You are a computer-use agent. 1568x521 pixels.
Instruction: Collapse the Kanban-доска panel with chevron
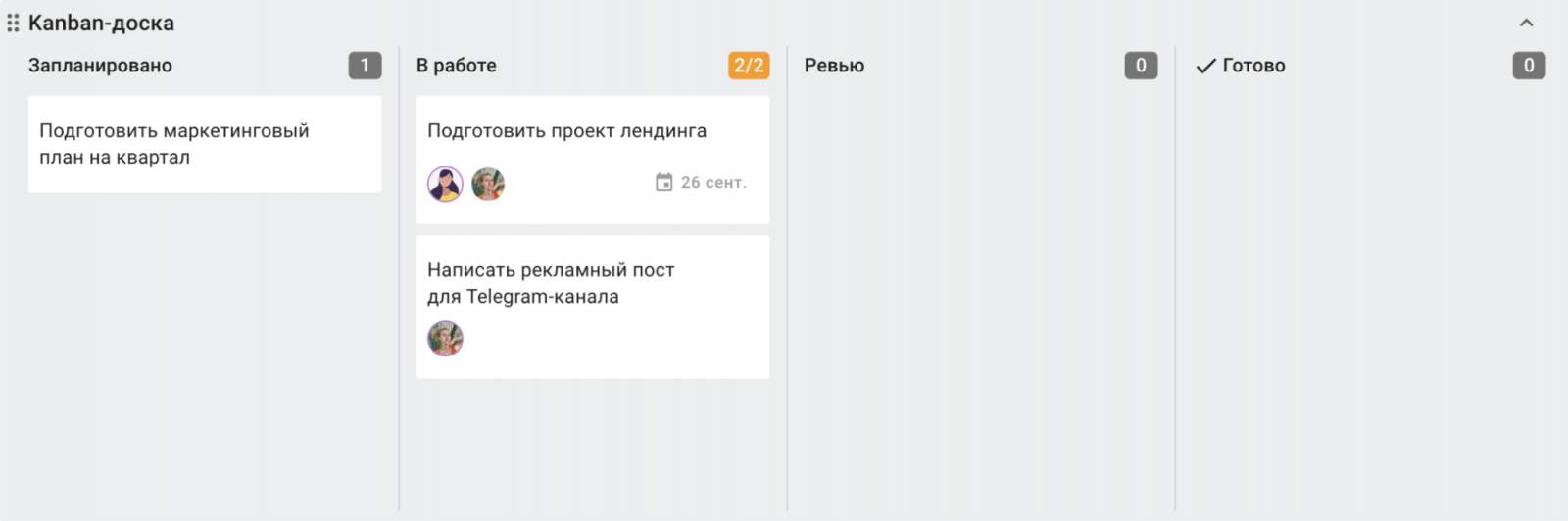[x=1526, y=23]
